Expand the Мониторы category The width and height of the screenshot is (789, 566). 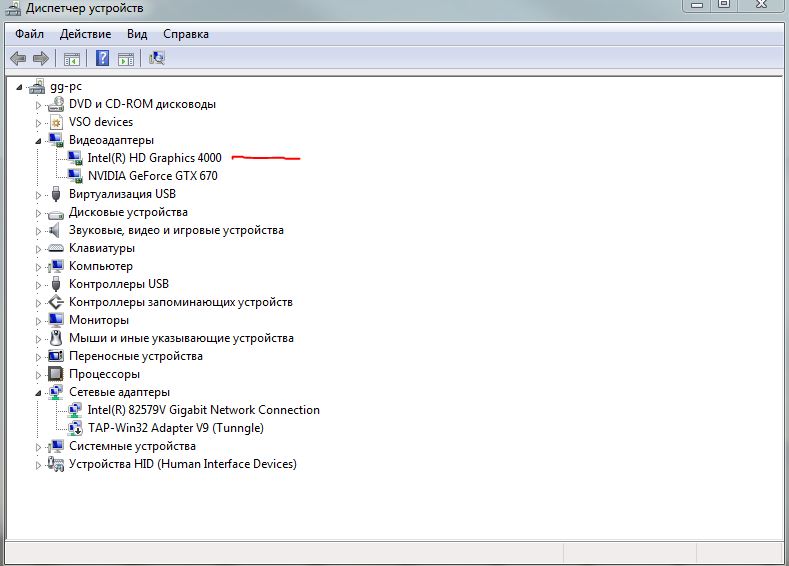tap(39, 320)
